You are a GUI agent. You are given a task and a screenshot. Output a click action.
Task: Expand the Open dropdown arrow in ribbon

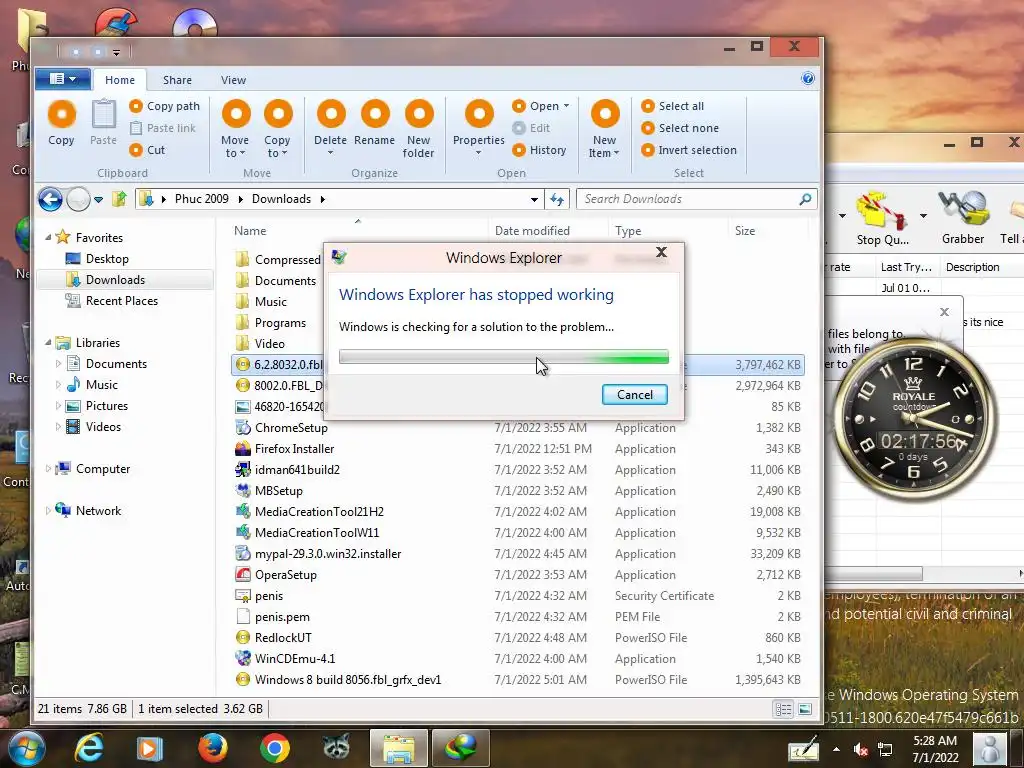pyautogui.click(x=566, y=106)
